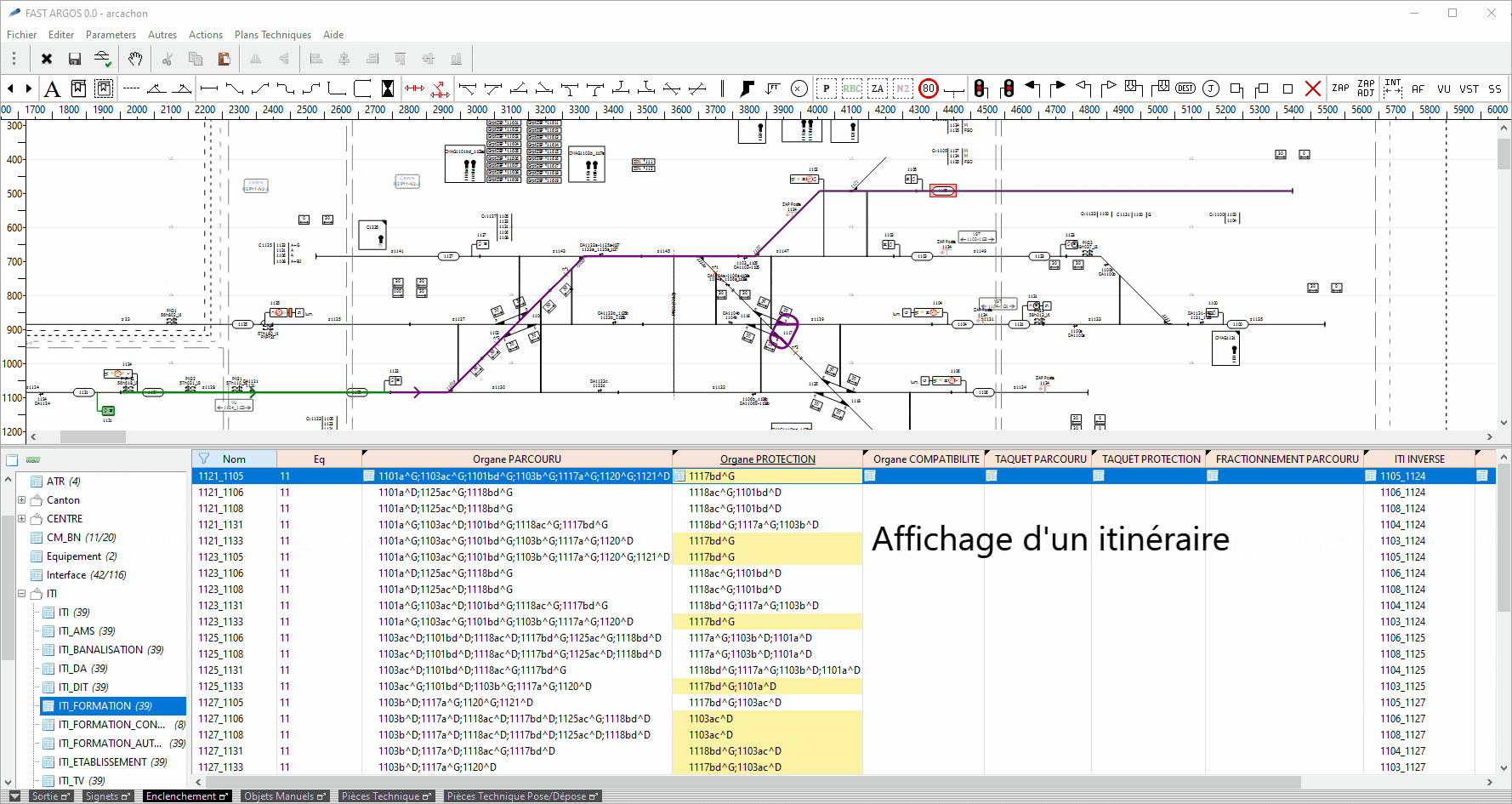Expand the Canton tree node

click(22, 500)
